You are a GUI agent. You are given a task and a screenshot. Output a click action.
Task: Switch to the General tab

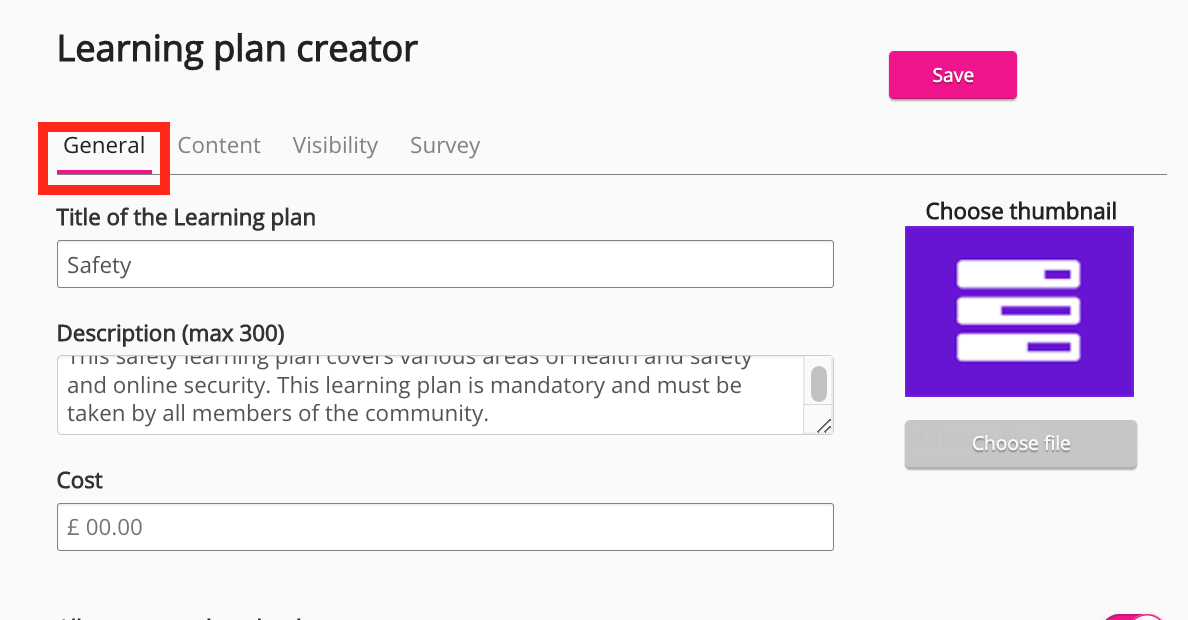104,146
